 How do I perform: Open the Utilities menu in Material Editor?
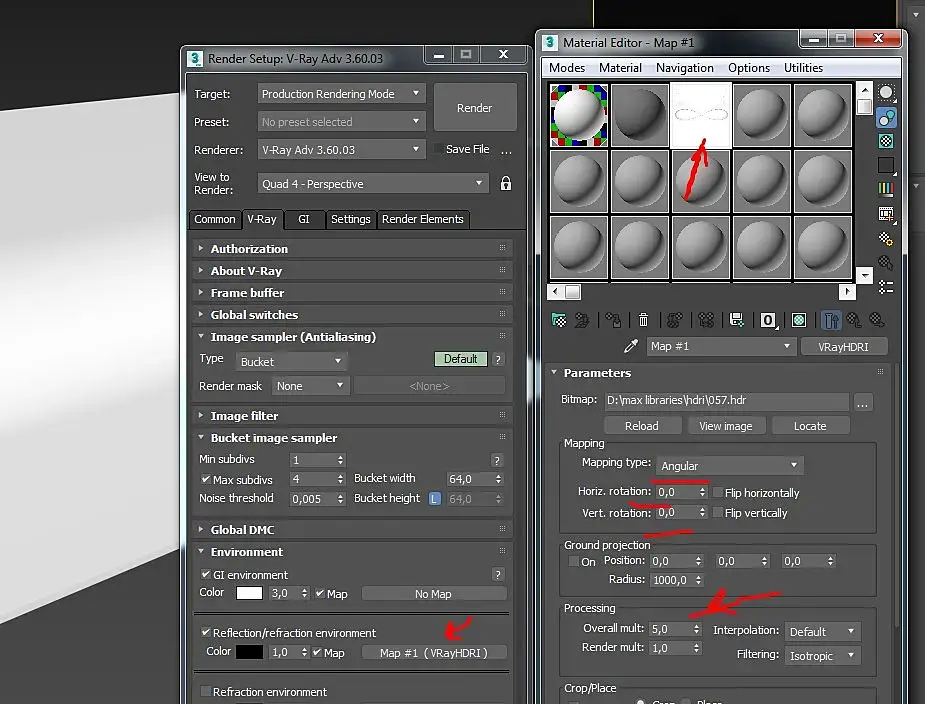[803, 68]
